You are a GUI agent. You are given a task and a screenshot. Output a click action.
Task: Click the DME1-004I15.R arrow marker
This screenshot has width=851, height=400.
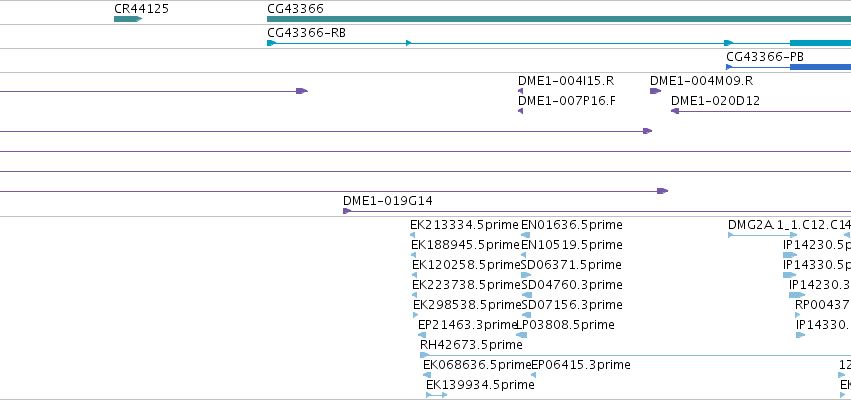520,91
